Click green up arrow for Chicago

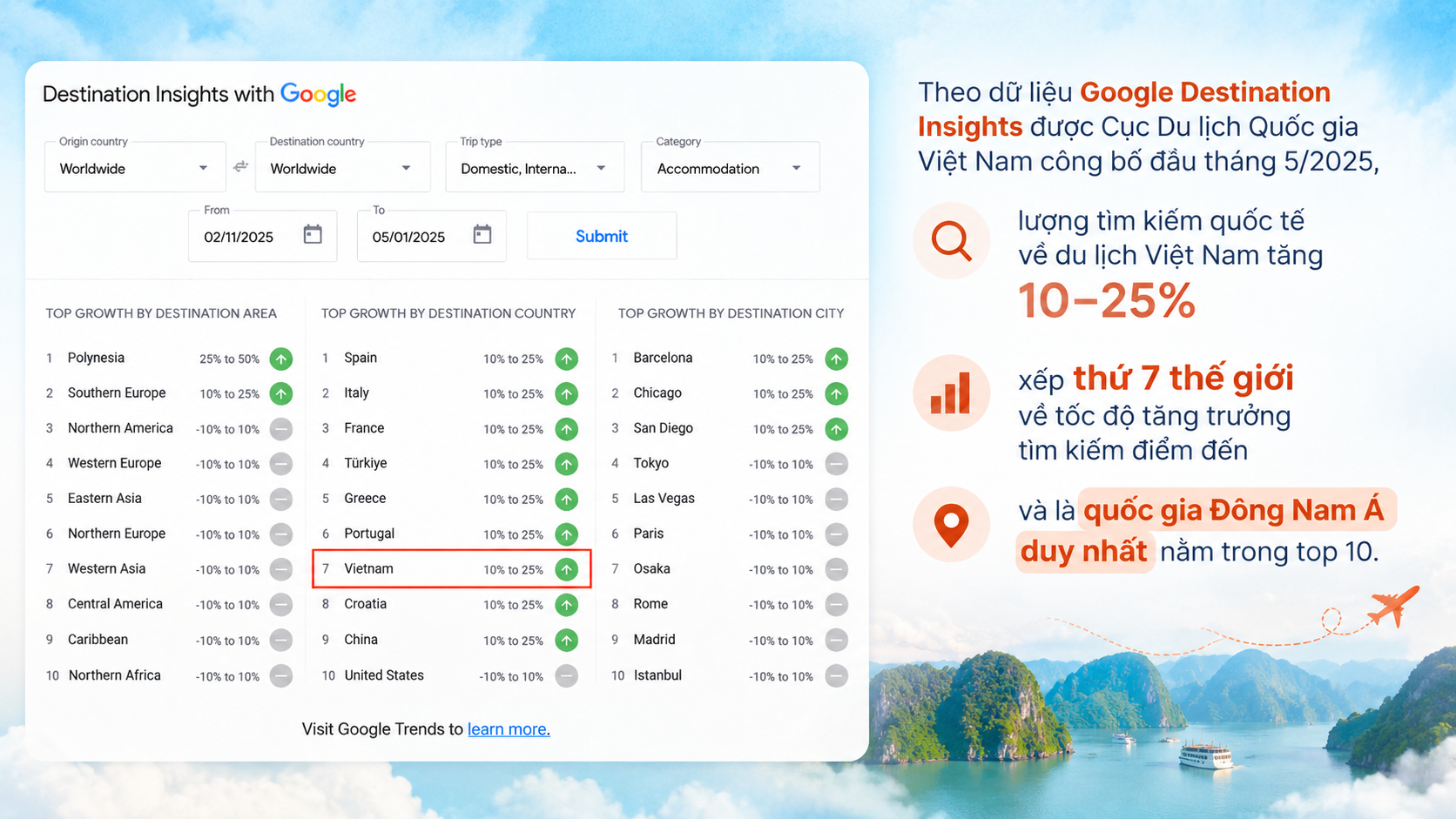tap(836, 393)
